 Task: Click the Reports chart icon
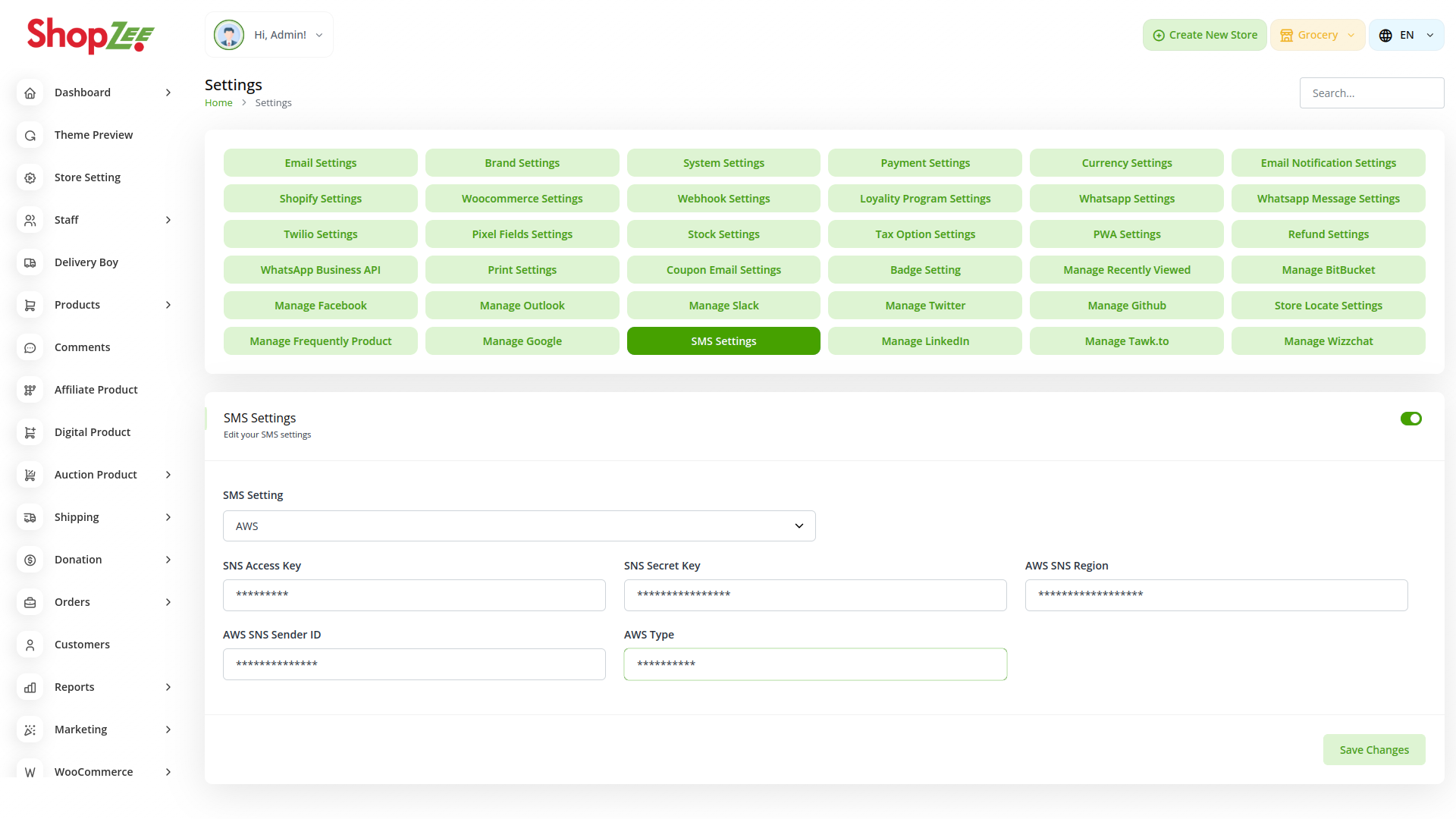coord(30,687)
